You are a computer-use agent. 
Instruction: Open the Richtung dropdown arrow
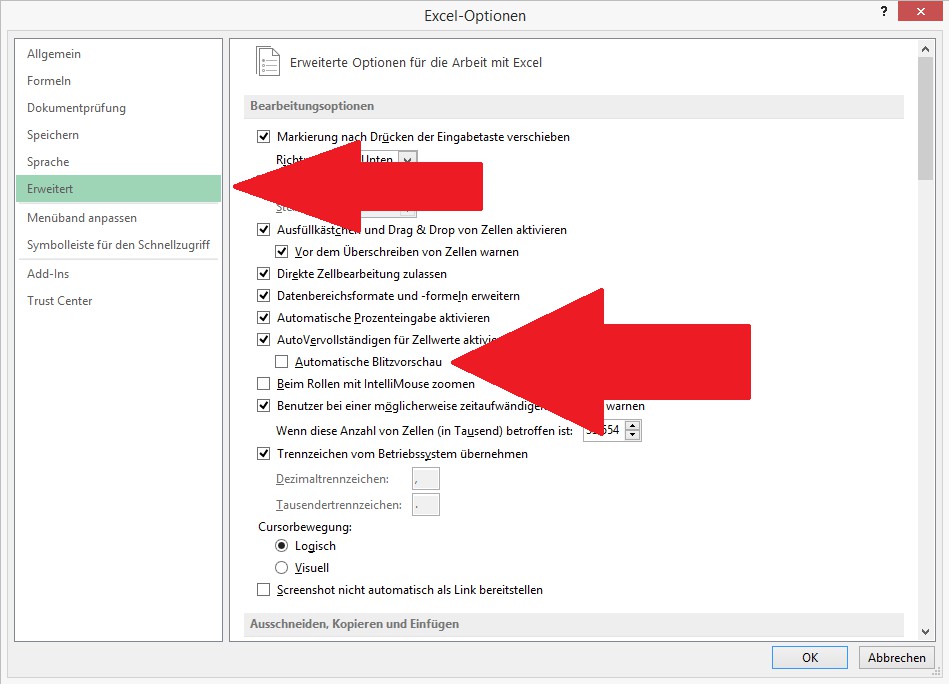pos(406,159)
